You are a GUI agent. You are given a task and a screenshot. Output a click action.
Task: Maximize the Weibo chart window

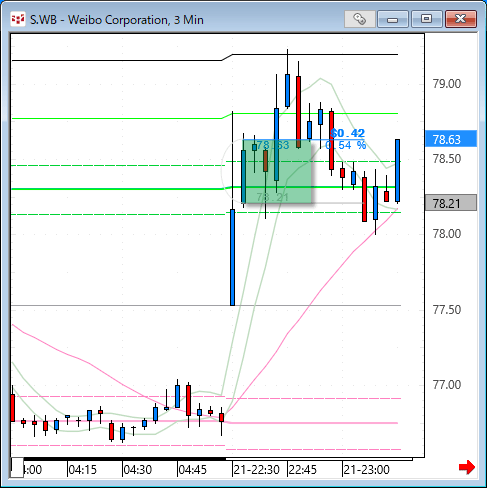[426, 19]
